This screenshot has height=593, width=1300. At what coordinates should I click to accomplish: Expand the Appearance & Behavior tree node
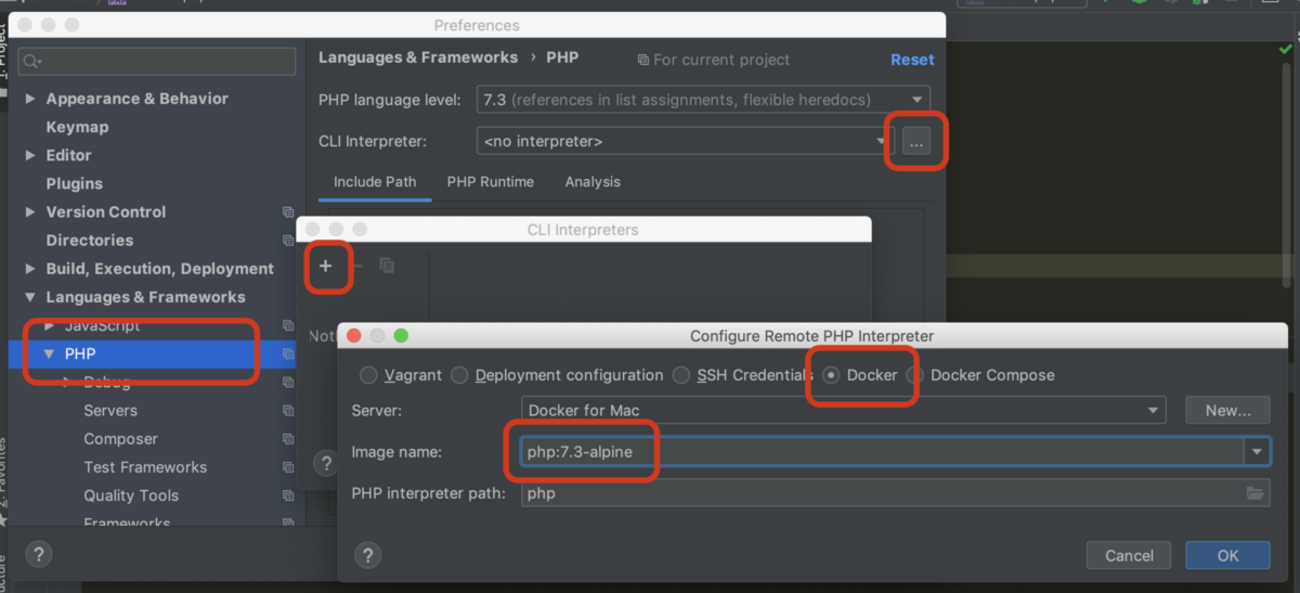(x=30, y=99)
